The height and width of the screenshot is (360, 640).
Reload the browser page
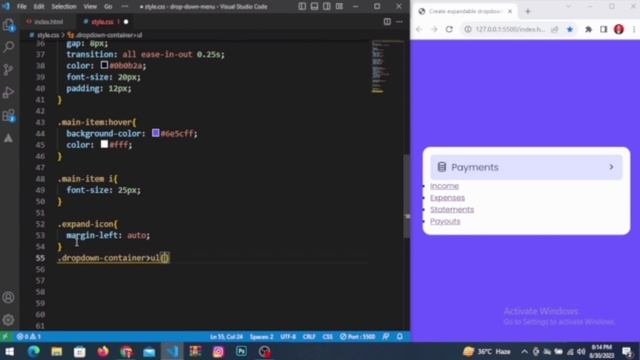pos(449,29)
